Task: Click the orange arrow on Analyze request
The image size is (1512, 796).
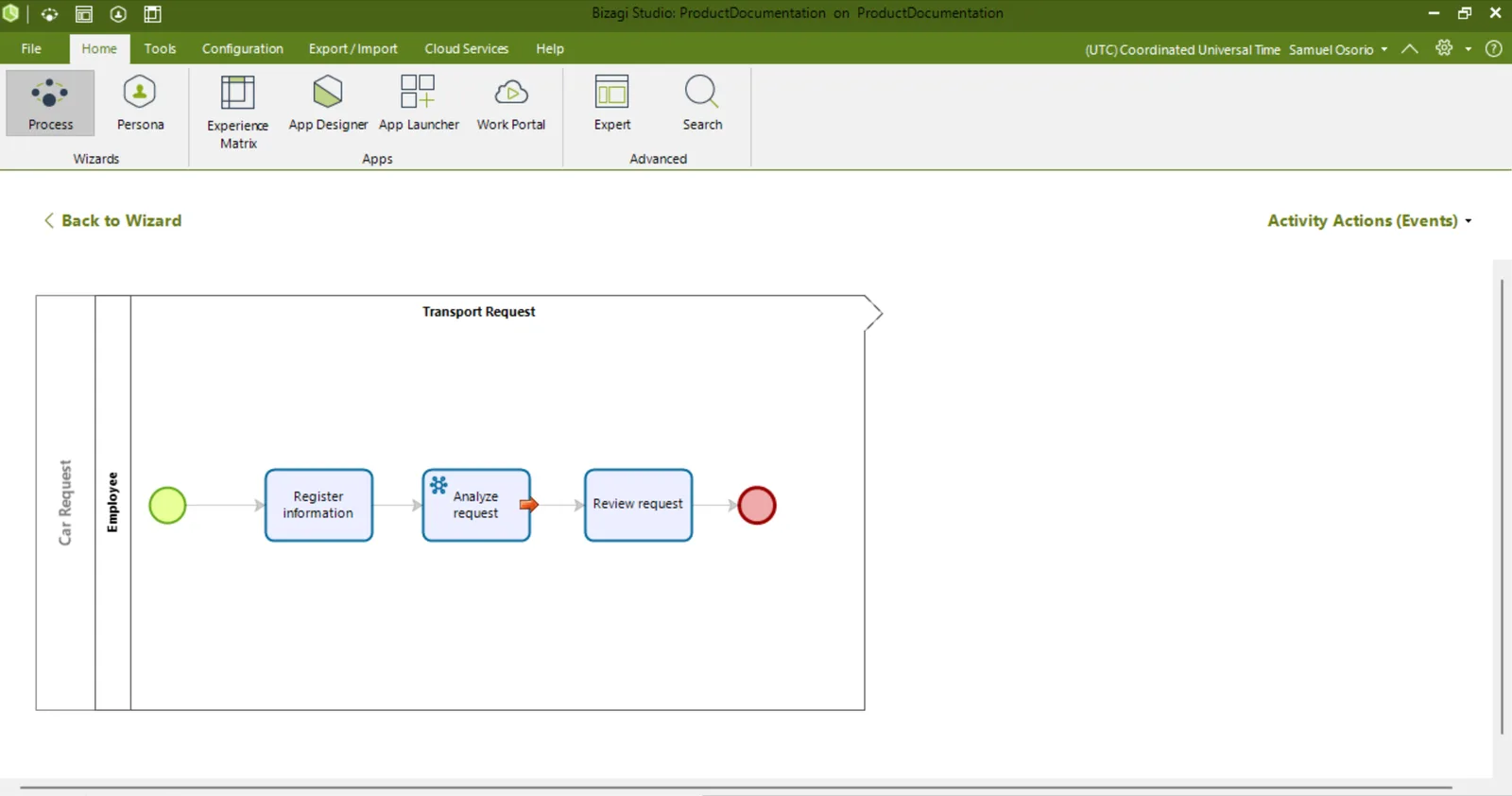Action: pos(529,505)
